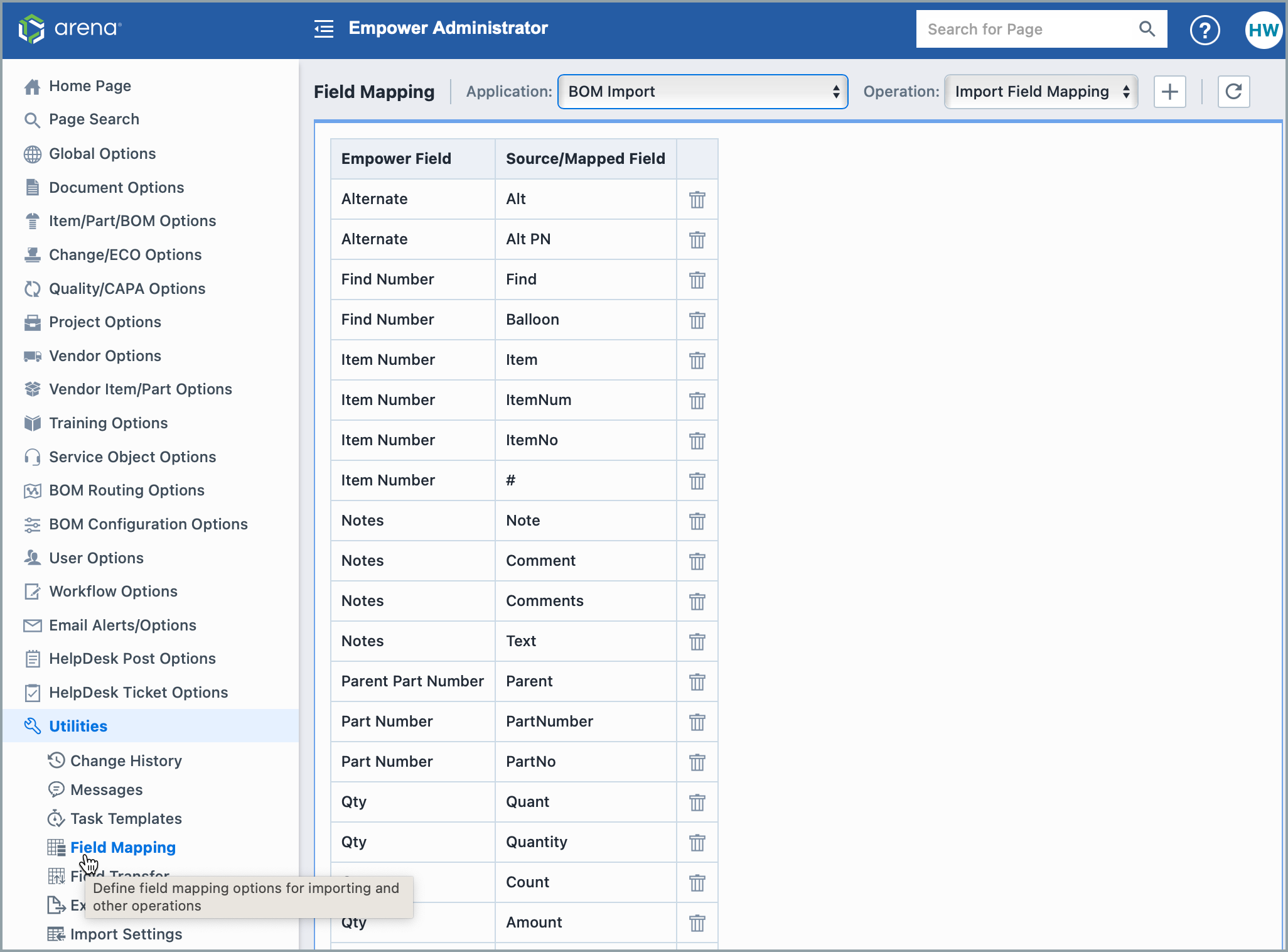Click the search magnifier icon
1288x952 pixels.
[x=1147, y=29]
